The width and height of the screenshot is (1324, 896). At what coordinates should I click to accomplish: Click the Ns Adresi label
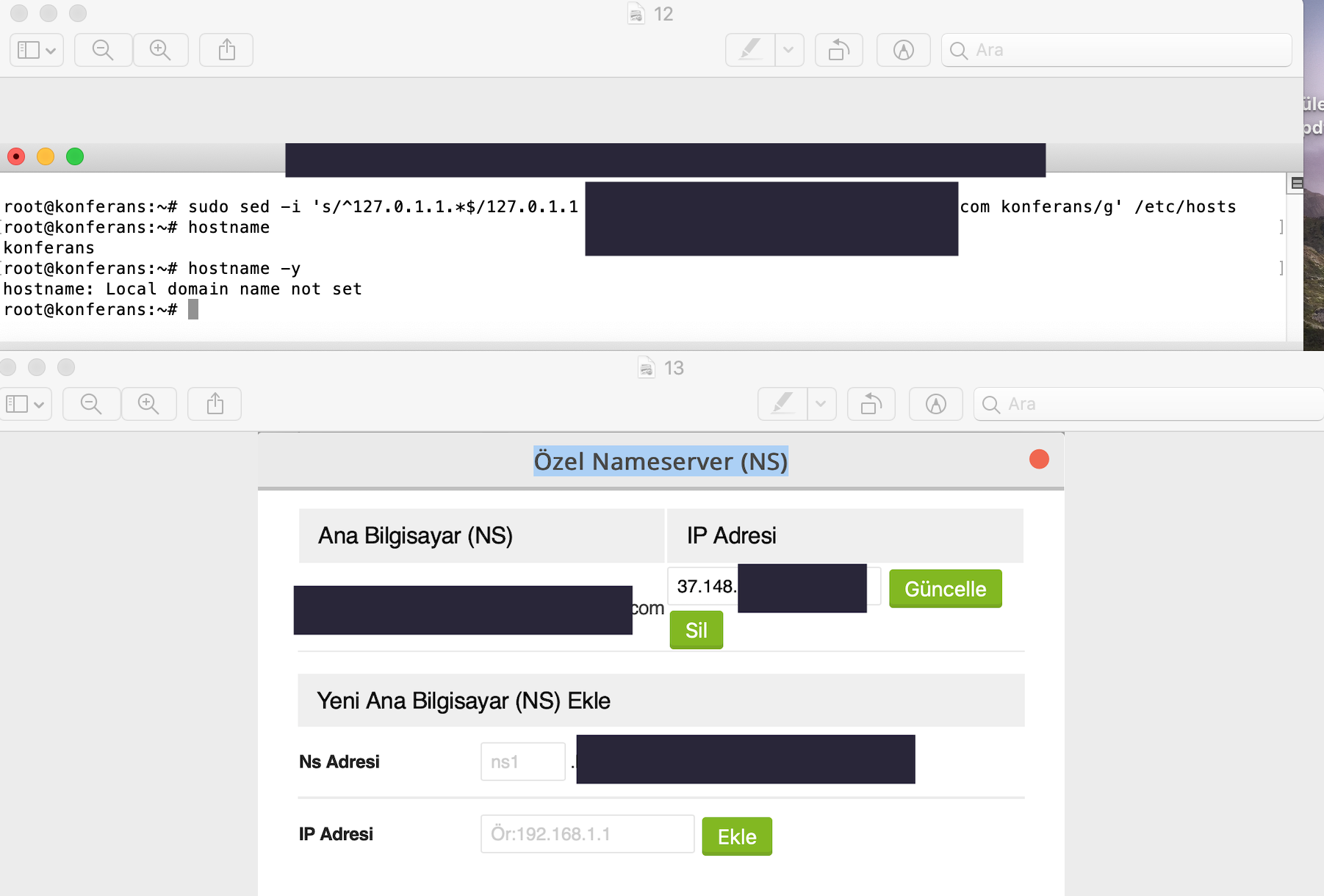[339, 762]
